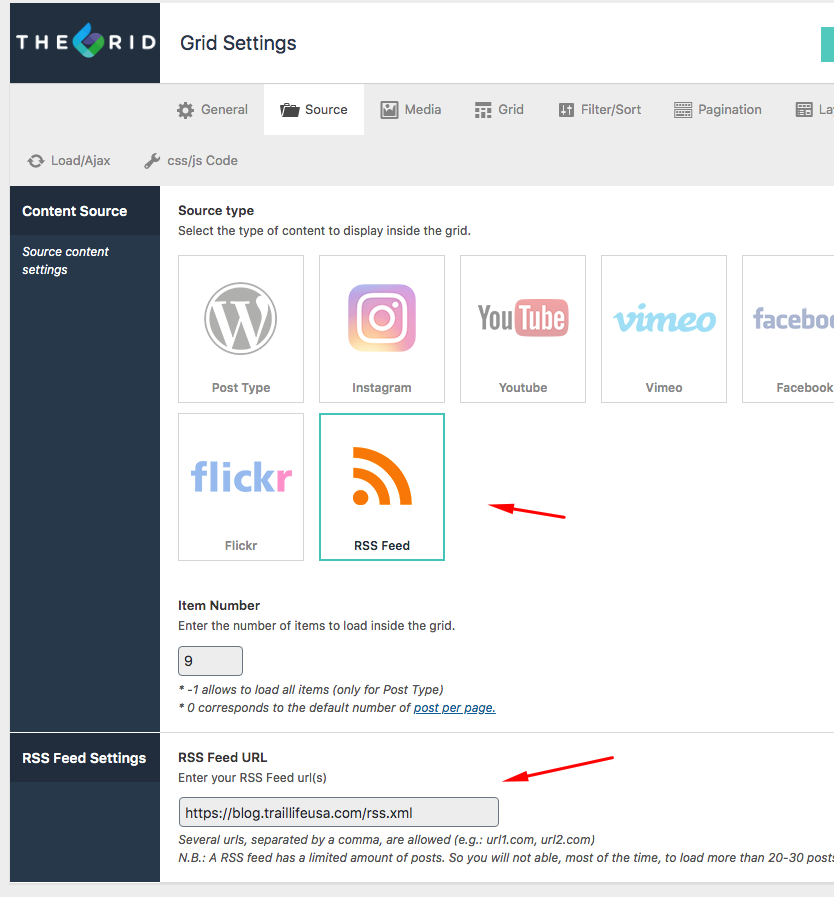This screenshot has width=834, height=897.
Task: Open the css/js Code tab
Action: pyautogui.click(x=191, y=161)
